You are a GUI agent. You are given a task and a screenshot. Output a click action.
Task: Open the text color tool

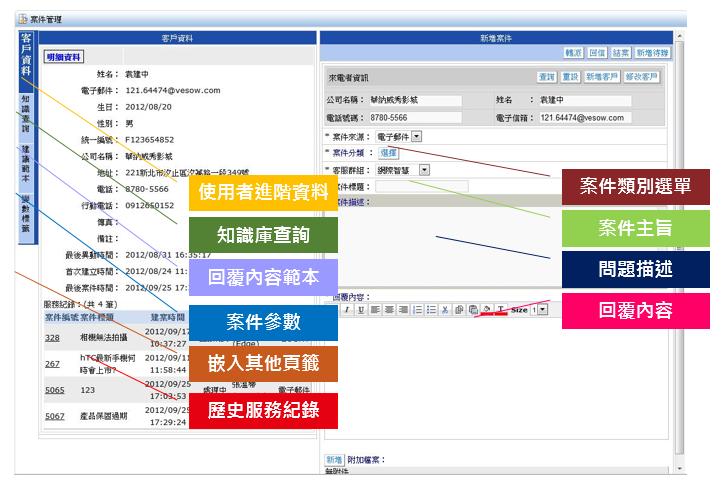501,310
